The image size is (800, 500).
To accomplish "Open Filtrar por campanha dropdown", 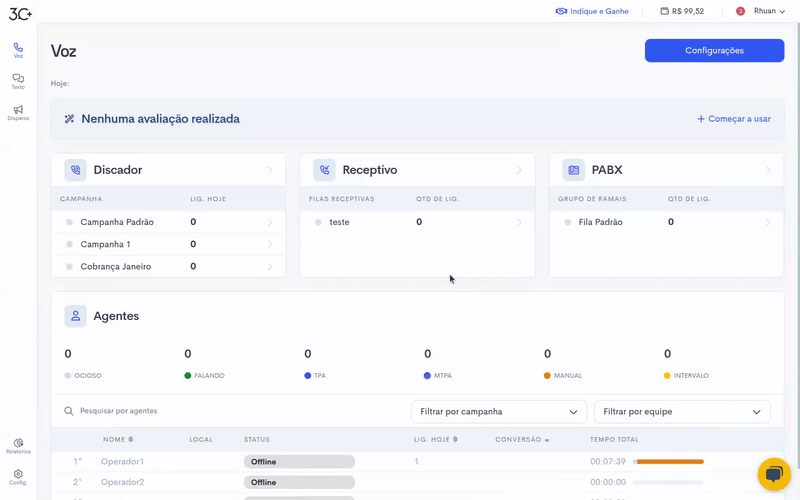I will (x=499, y=412).
